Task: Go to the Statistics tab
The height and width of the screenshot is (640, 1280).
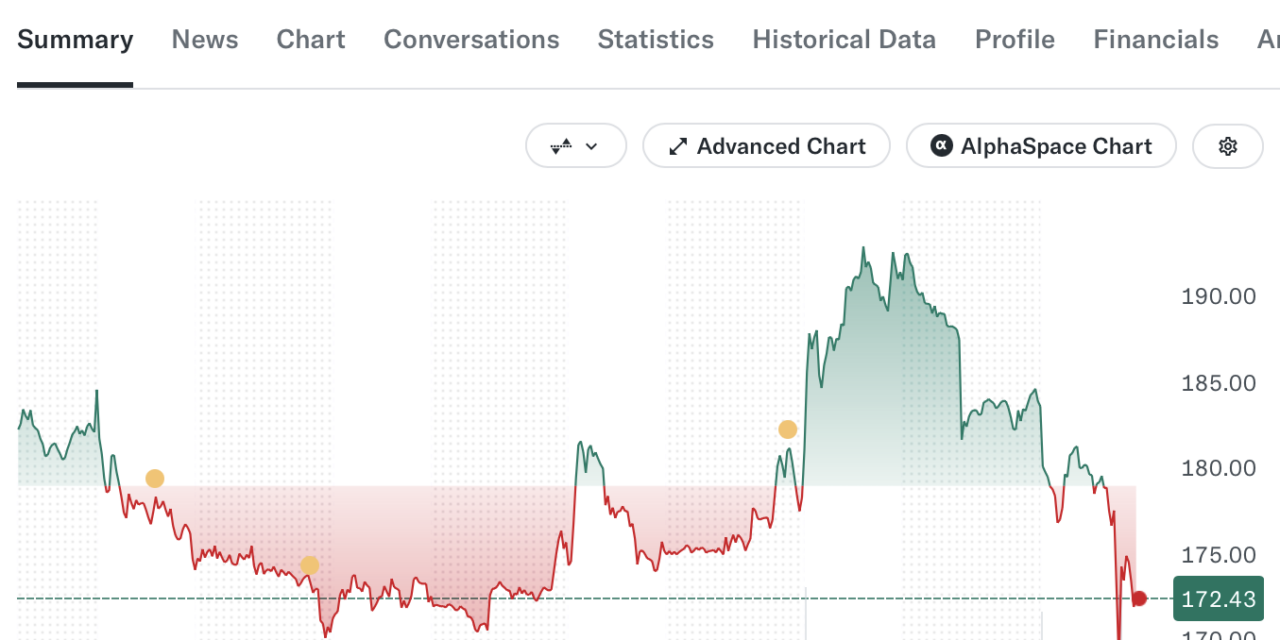Action: click(x=656, y=40)
